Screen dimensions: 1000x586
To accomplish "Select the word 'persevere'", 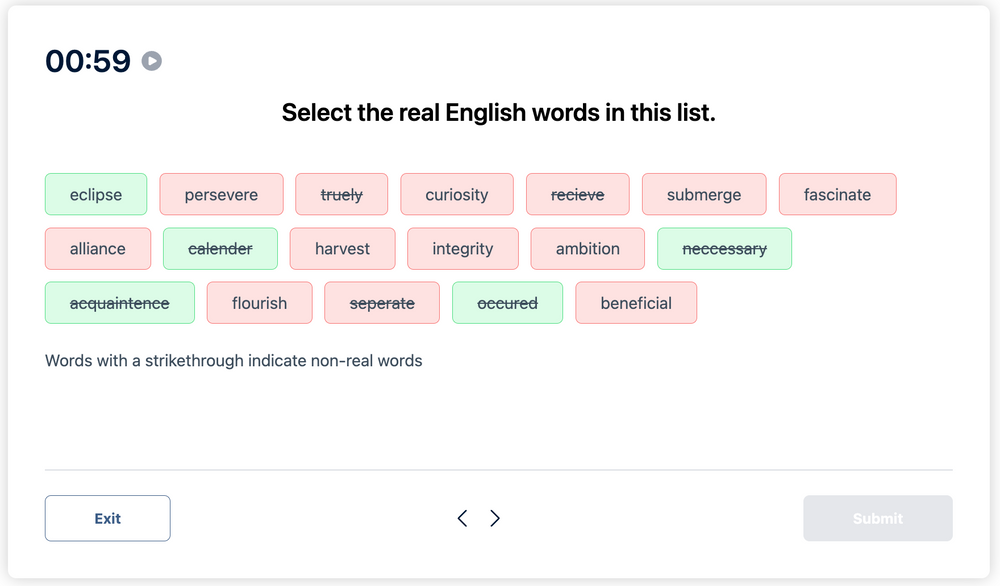I will pyautogui.click(x=221, y=194).
